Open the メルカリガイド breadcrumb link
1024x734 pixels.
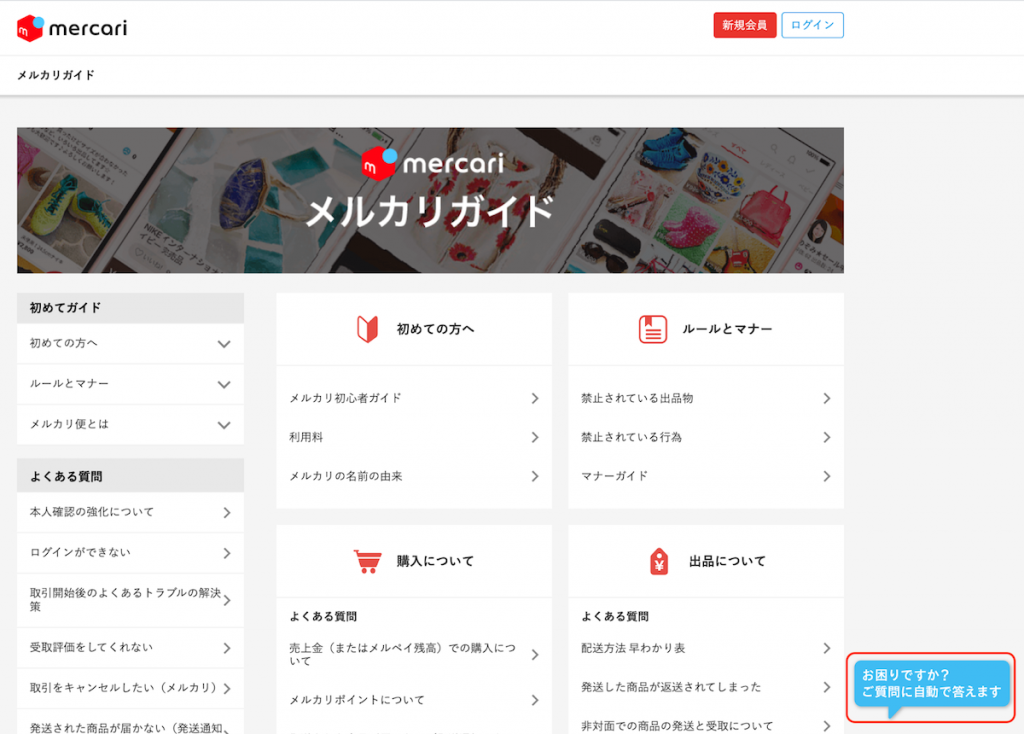tap(56, 75)
